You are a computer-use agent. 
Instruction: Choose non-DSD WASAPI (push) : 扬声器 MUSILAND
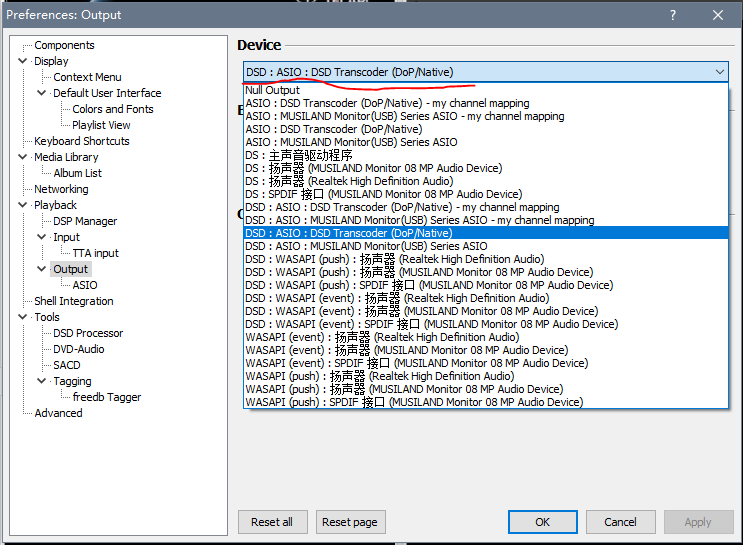coord(486,389)
